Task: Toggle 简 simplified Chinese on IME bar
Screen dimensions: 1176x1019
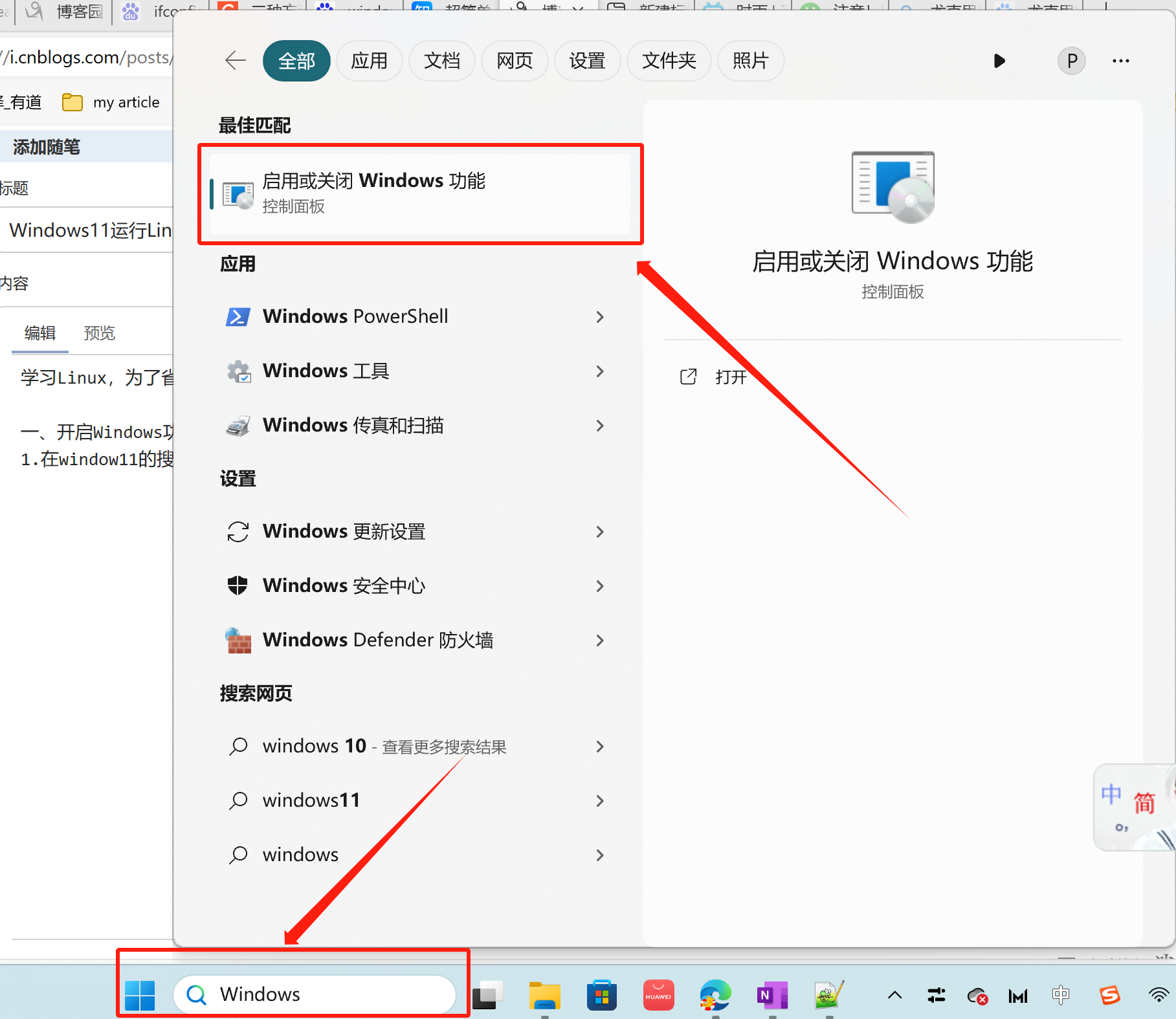Action: click(x=1144, y=803)
